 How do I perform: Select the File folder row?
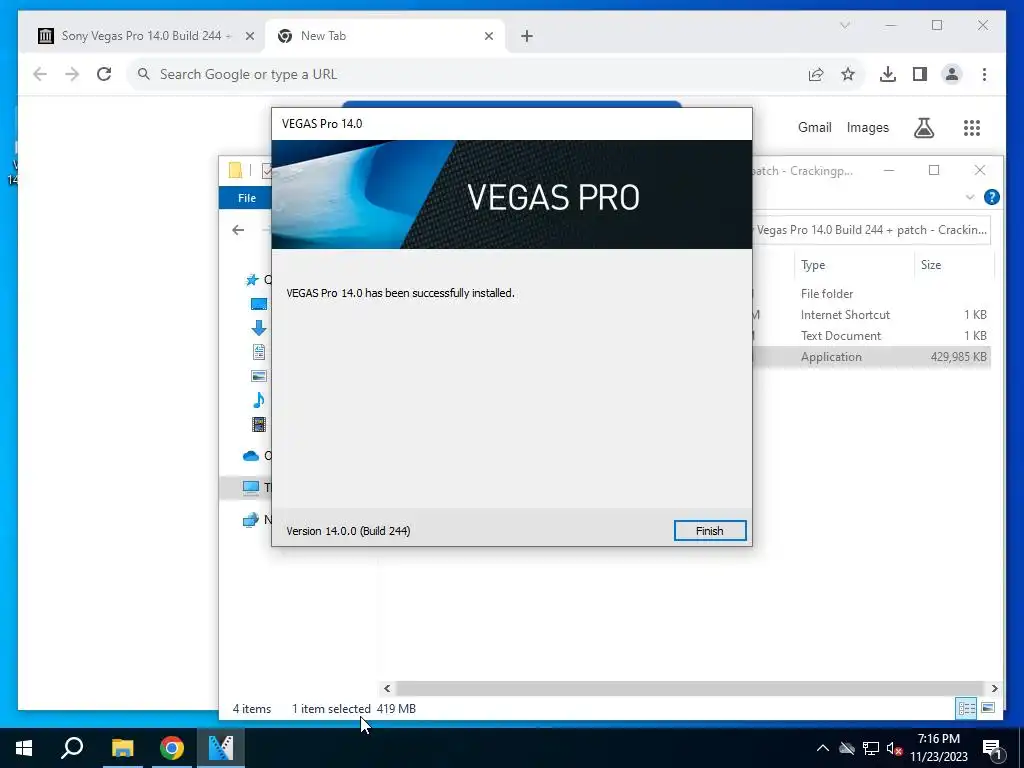pyautogui.click(x=872, y=293)
